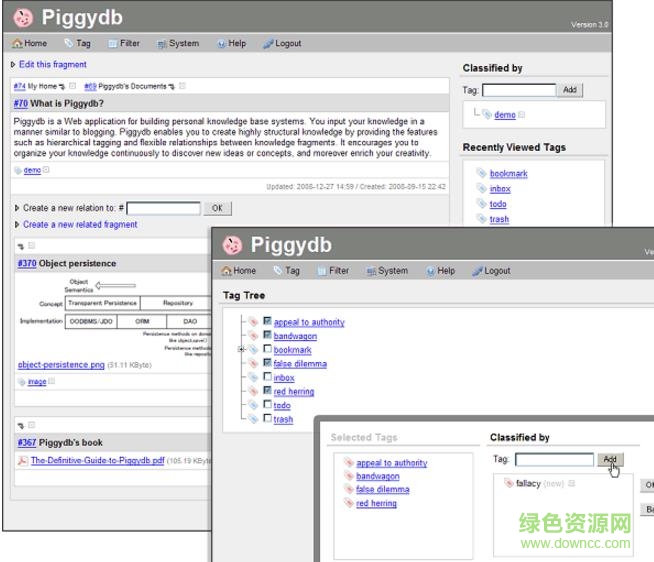Click OK button next to relation input

click(217, 208)
